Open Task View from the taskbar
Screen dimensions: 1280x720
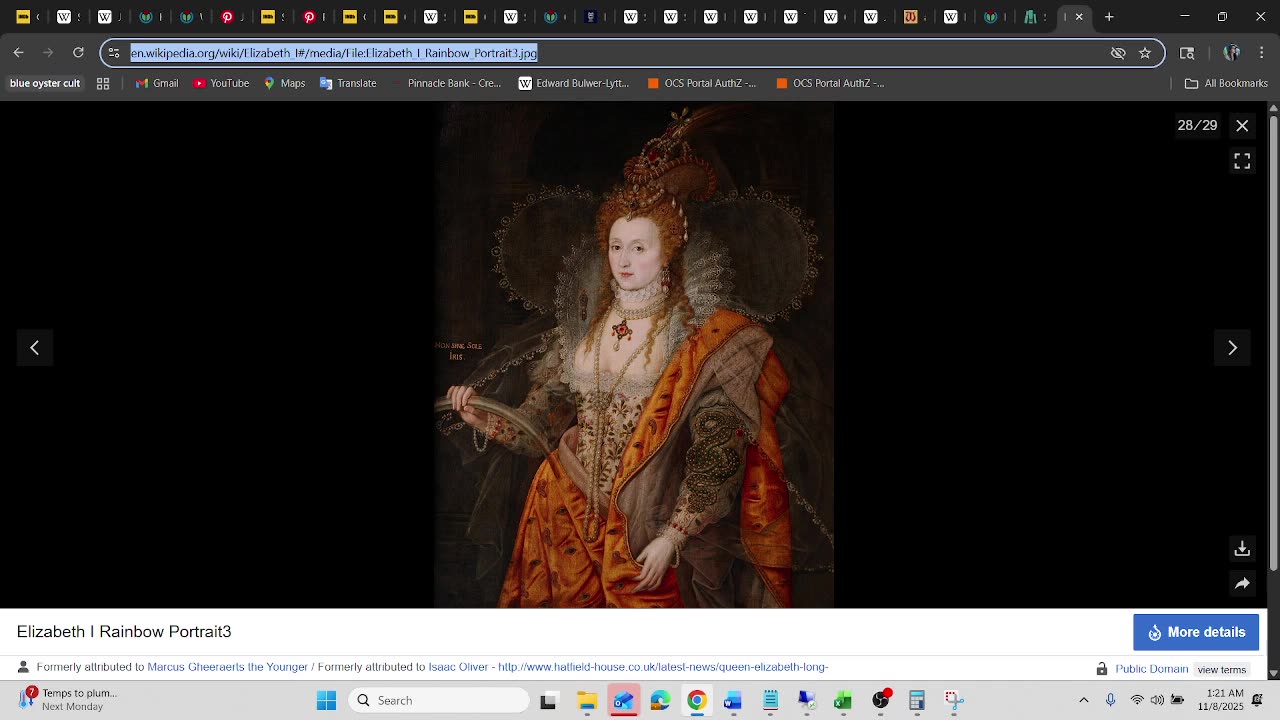coord(548,701)
